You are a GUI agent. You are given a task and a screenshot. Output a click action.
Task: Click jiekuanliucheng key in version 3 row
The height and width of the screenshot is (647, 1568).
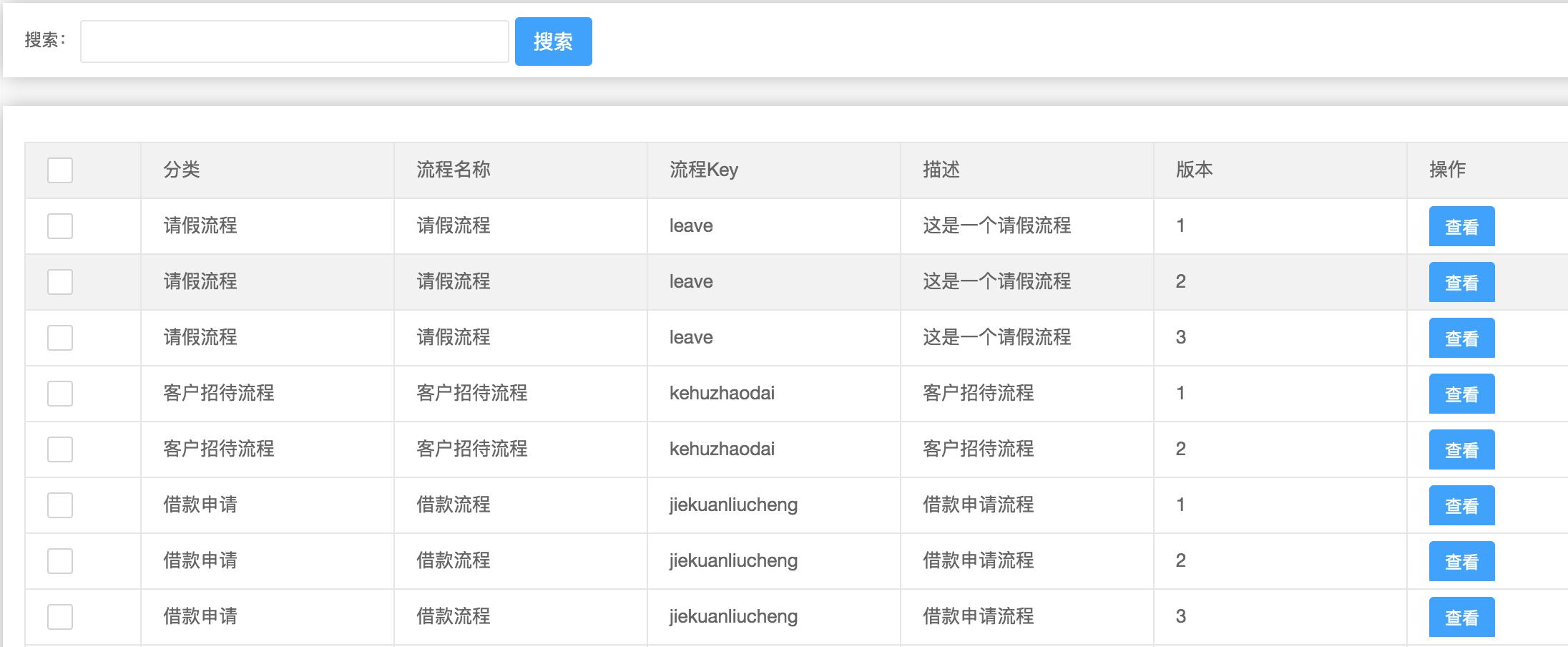(x=733, y=617)
